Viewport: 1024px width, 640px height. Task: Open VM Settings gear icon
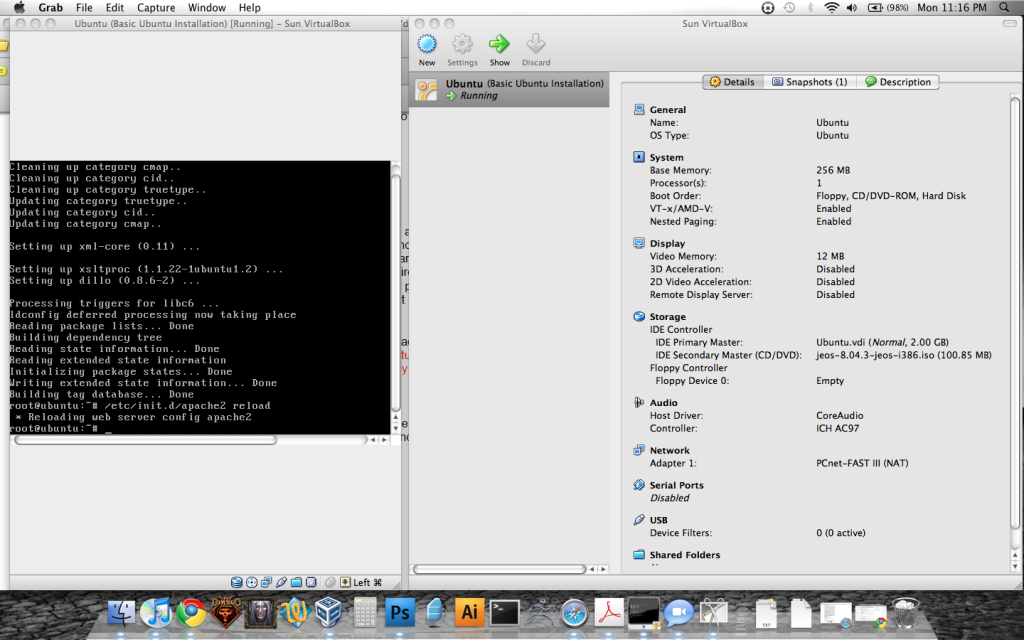[x=462, y=44]
